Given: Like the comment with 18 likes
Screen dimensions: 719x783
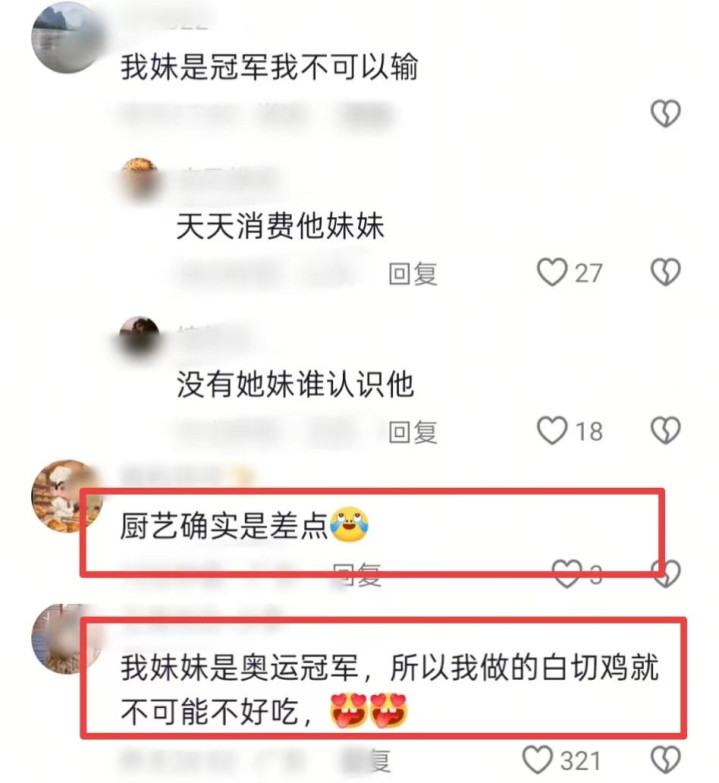Looking at the screenshot, I should point(552,430).
